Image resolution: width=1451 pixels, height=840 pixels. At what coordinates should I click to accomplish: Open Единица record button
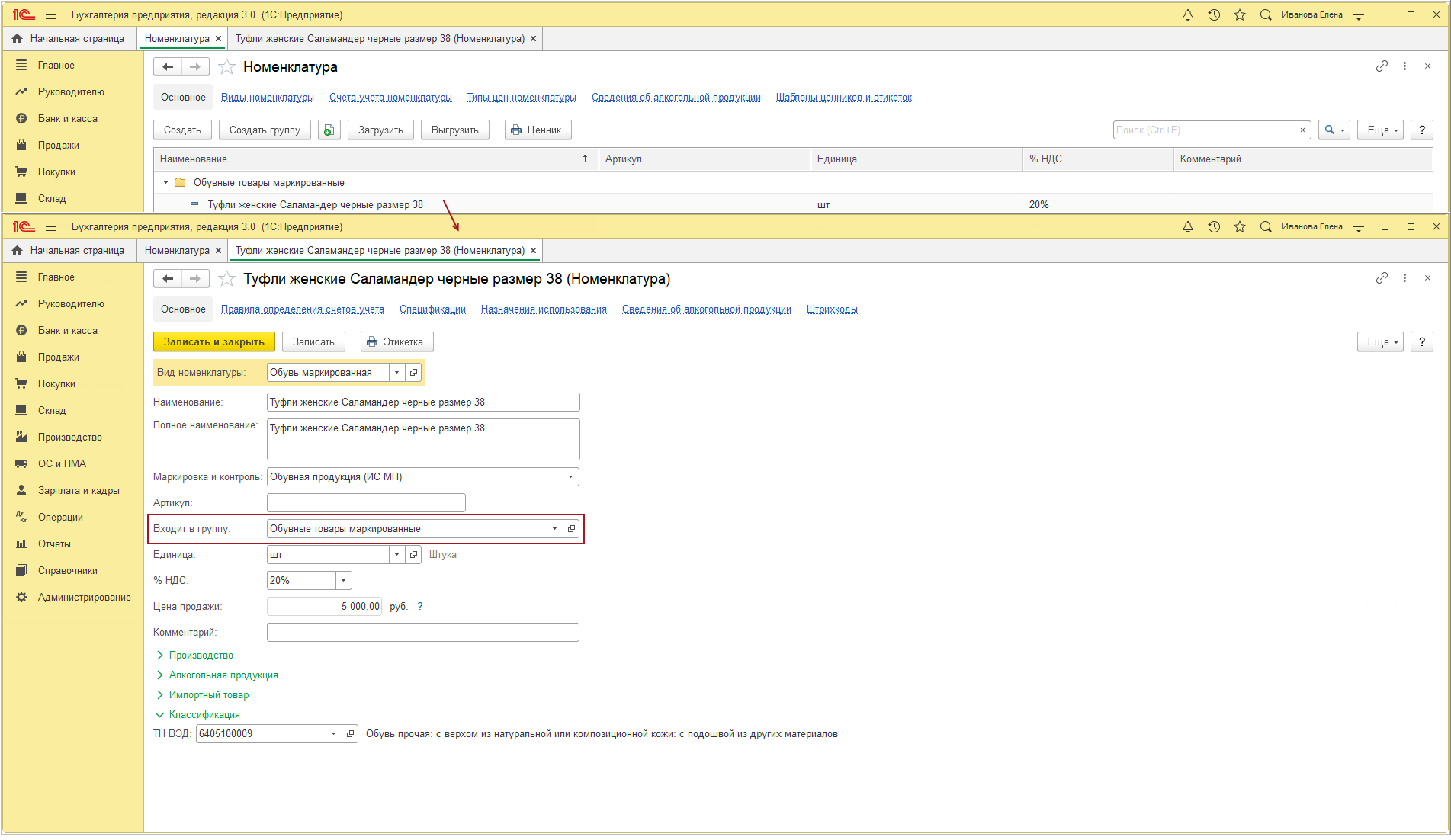pyautogui.click(x=413, y=554)
